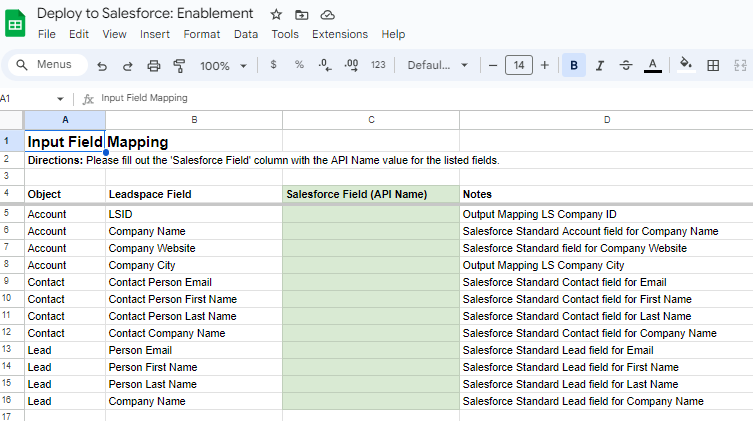
Task: Open the Format menu
Action: [x=202, y=35]
